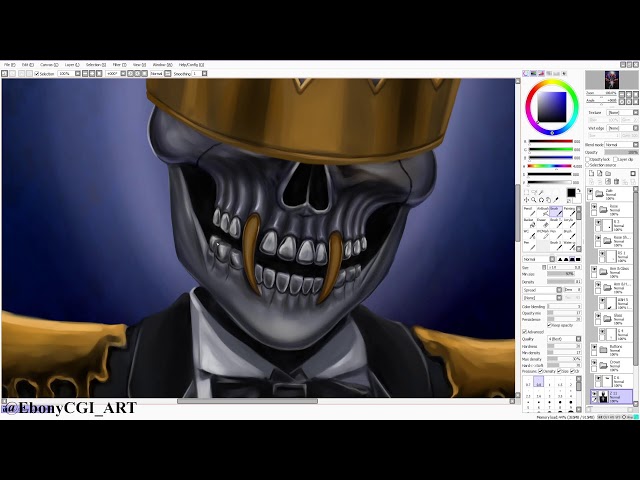The image size is (640, 480).
Task: Open the Filter menu
Action: (119, 64)
